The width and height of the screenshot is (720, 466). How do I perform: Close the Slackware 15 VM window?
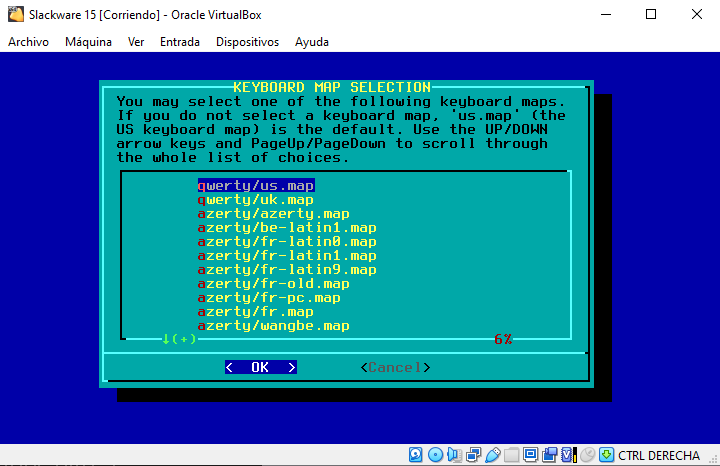tap(697, 14)
